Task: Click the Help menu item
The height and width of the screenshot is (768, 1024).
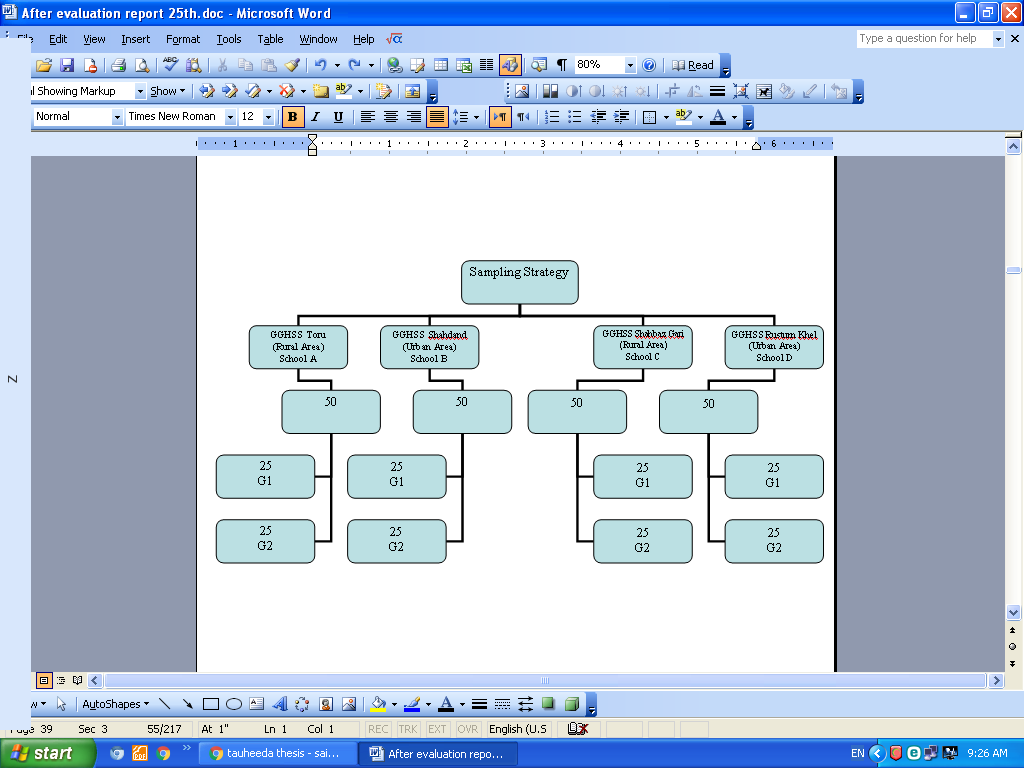Action: coord(363,39)
